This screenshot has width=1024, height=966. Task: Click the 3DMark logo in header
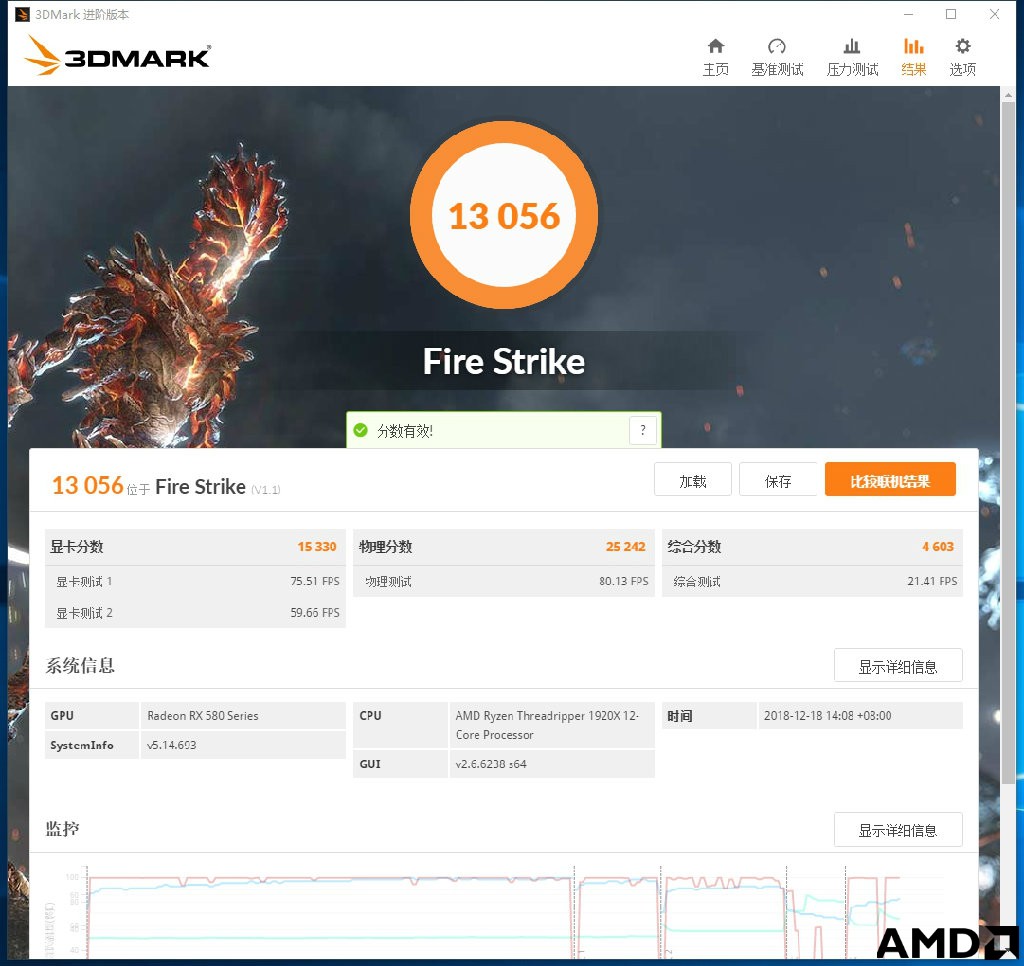pos(118,55)
